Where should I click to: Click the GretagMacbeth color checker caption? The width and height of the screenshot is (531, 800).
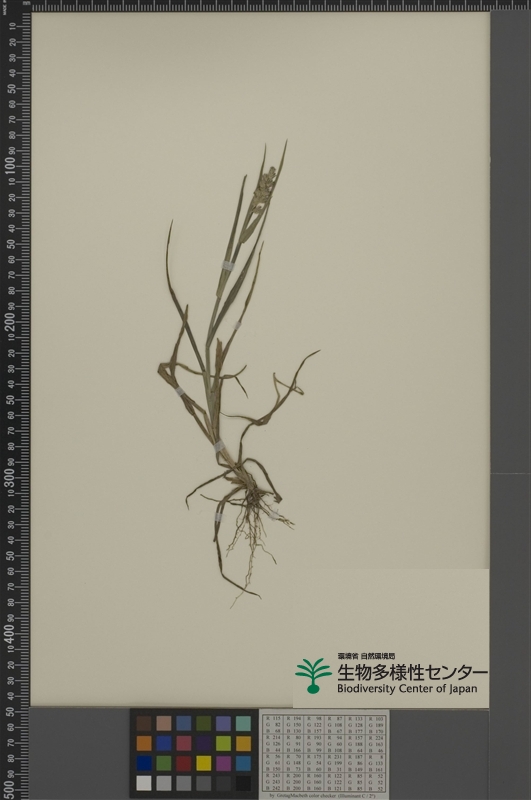[323, 795]
